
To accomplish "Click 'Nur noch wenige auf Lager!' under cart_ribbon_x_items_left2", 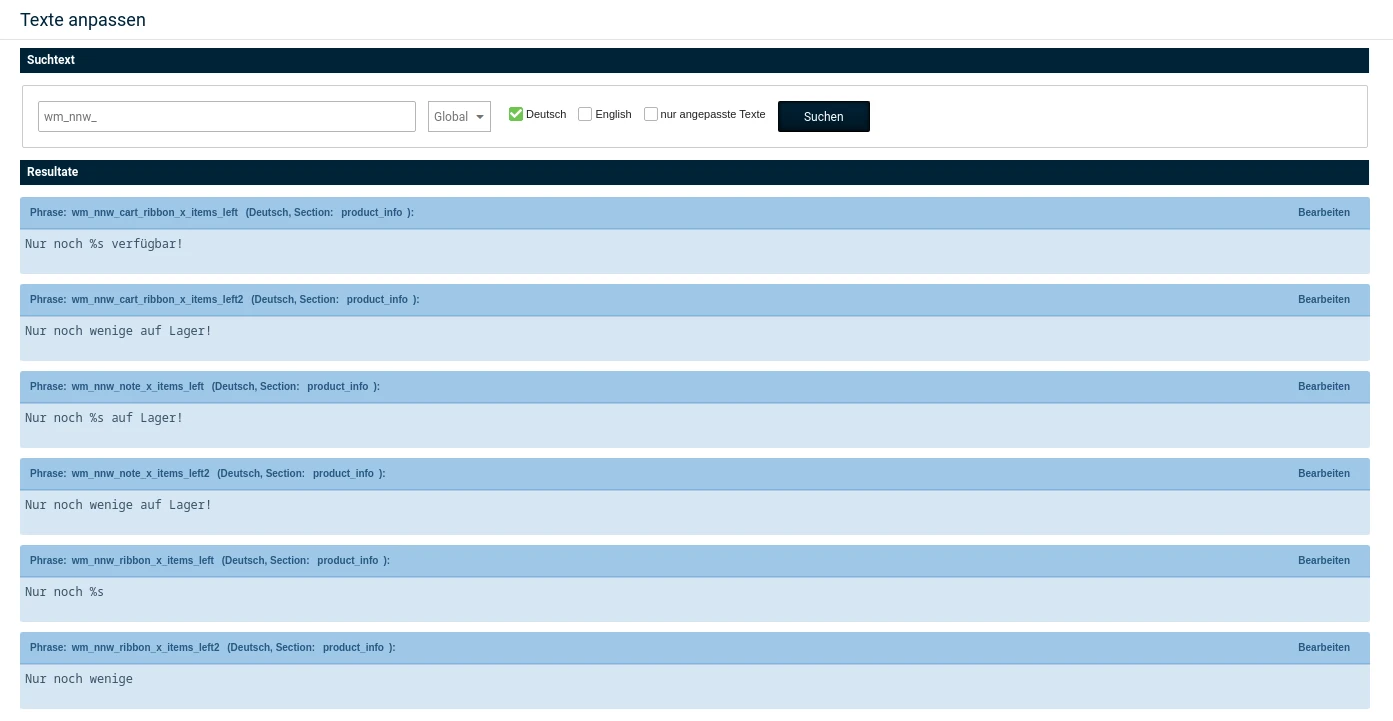I will [x=119, y=331].
